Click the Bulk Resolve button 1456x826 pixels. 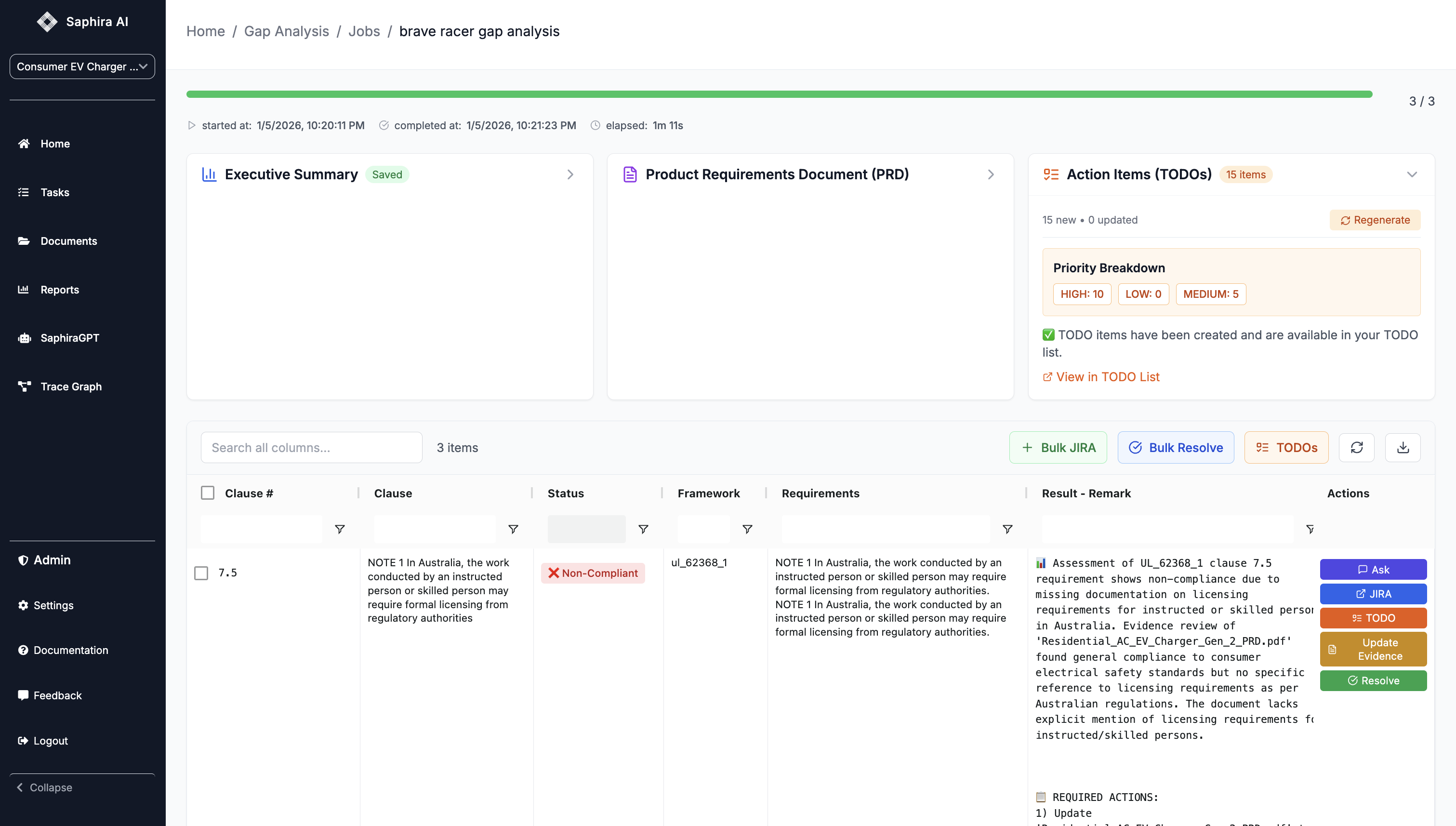coord(1175,448)
